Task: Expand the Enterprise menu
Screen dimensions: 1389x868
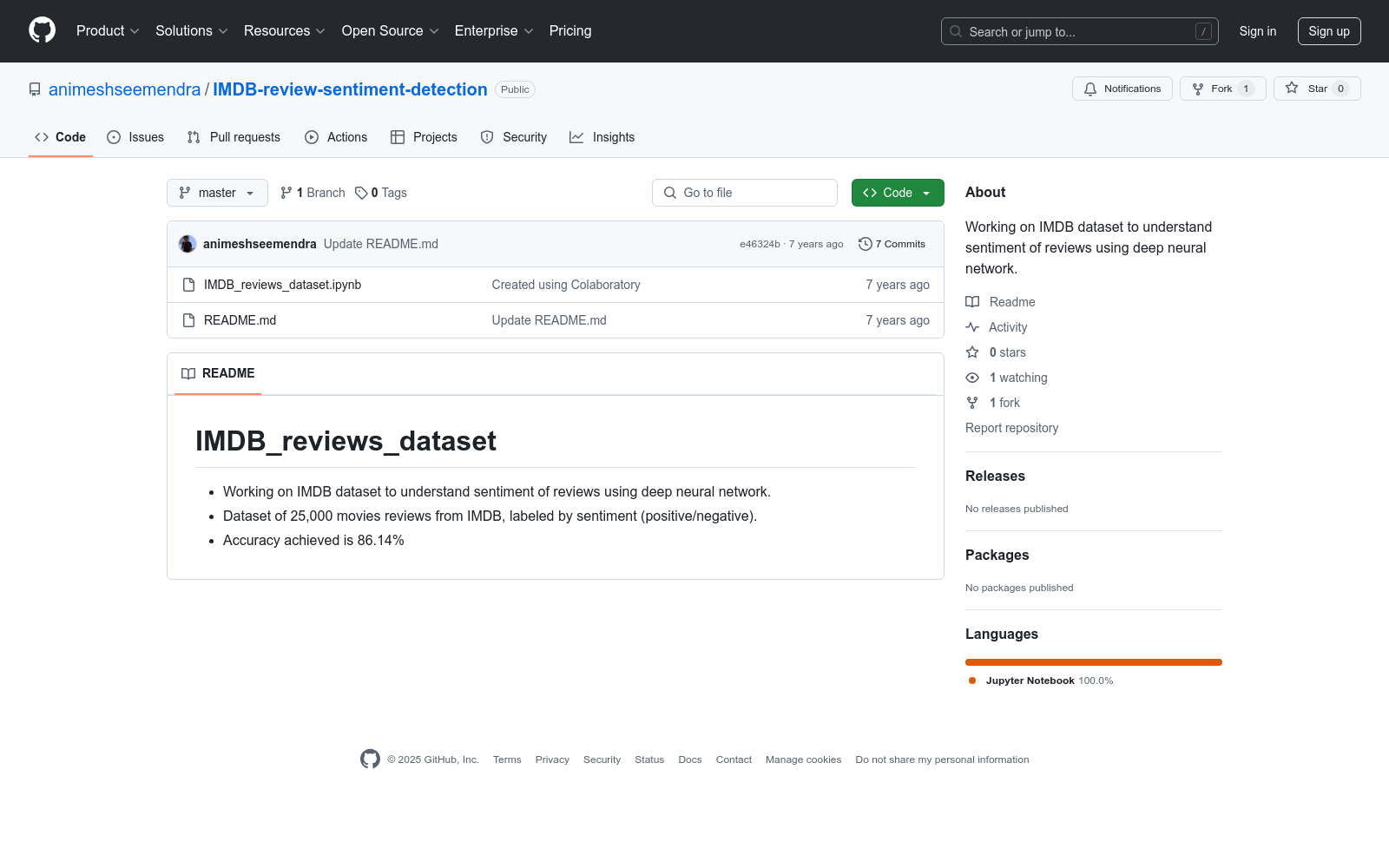Action: click(x=493, y=30)
